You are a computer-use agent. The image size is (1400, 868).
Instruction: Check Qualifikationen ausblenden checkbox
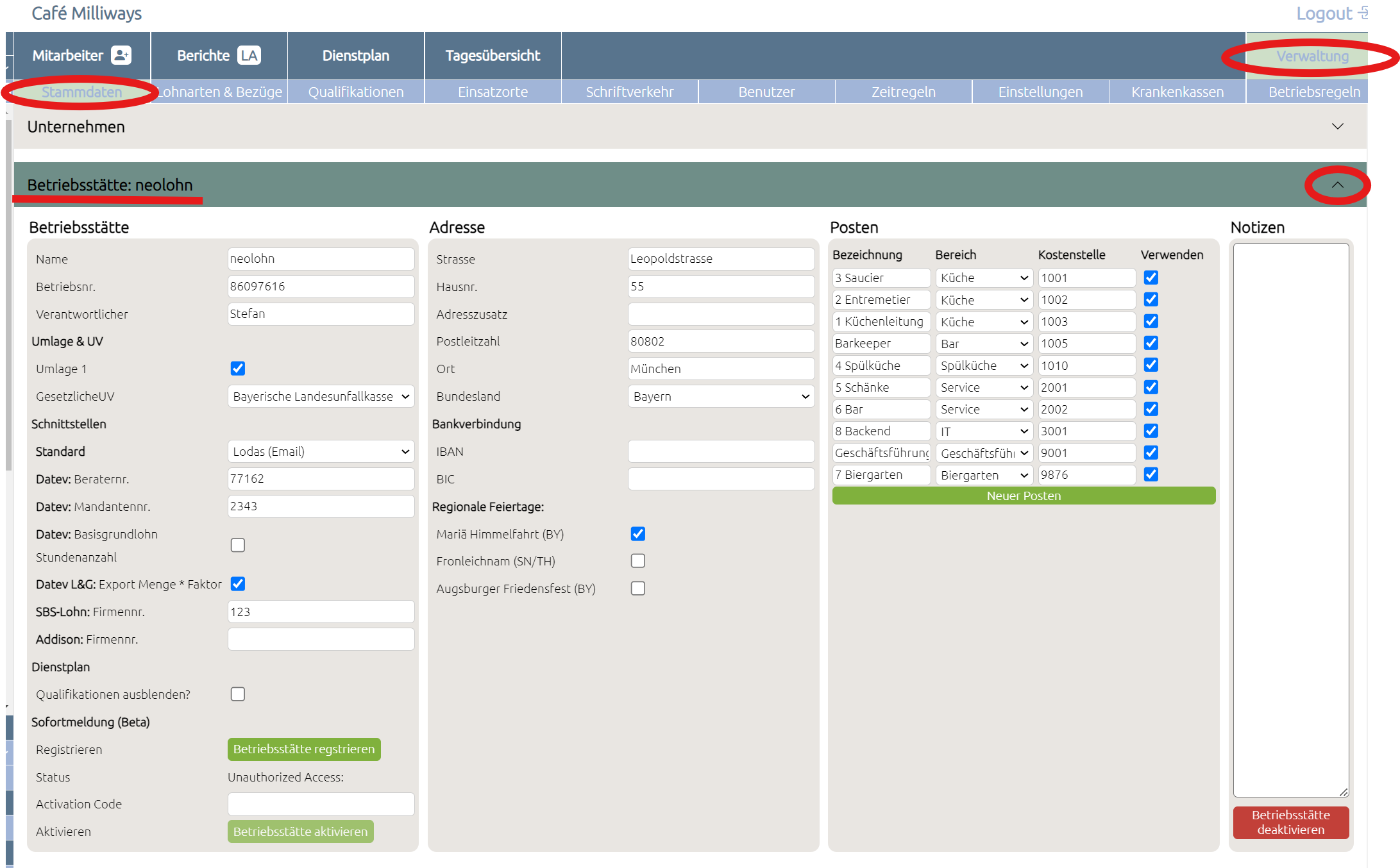[238, 694]
